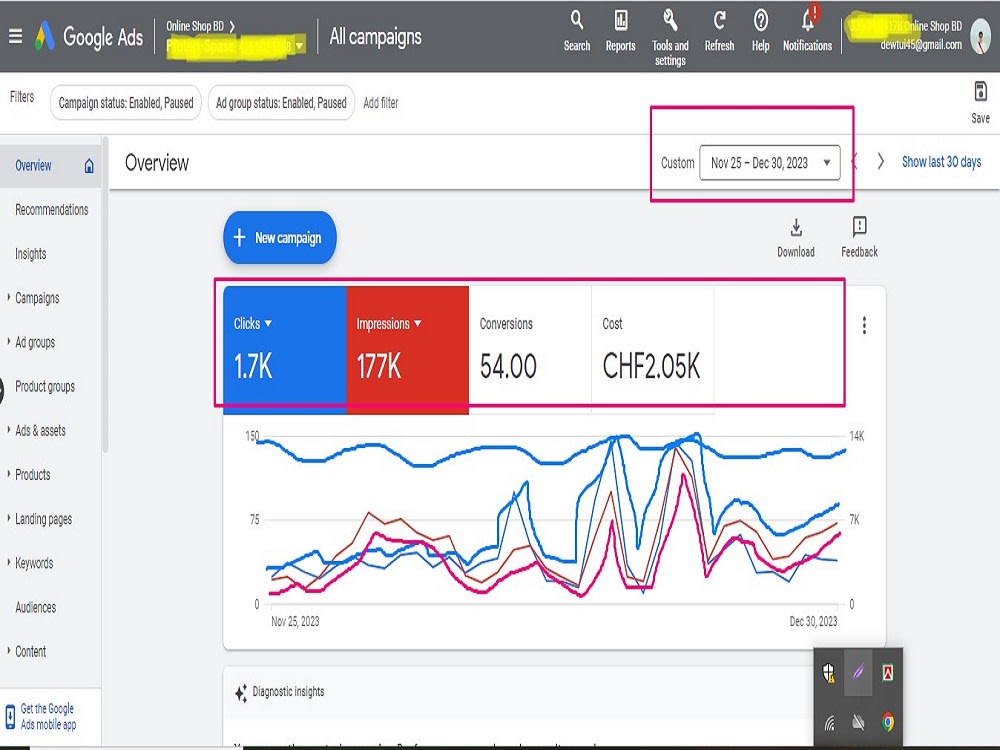Image resolution: width=1000 pixels, height=750 pixels.
Task: Open the account profile avatar
Action: point(980,36)
